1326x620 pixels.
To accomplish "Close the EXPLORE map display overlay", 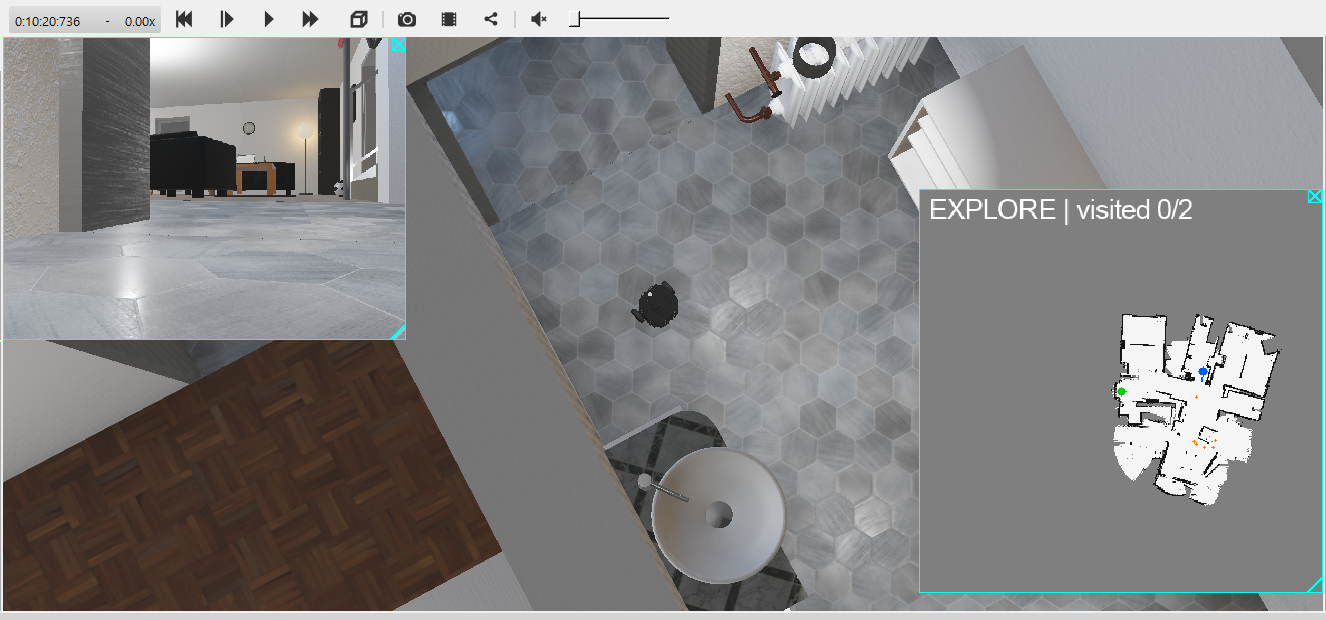I will coord(1316,197).
